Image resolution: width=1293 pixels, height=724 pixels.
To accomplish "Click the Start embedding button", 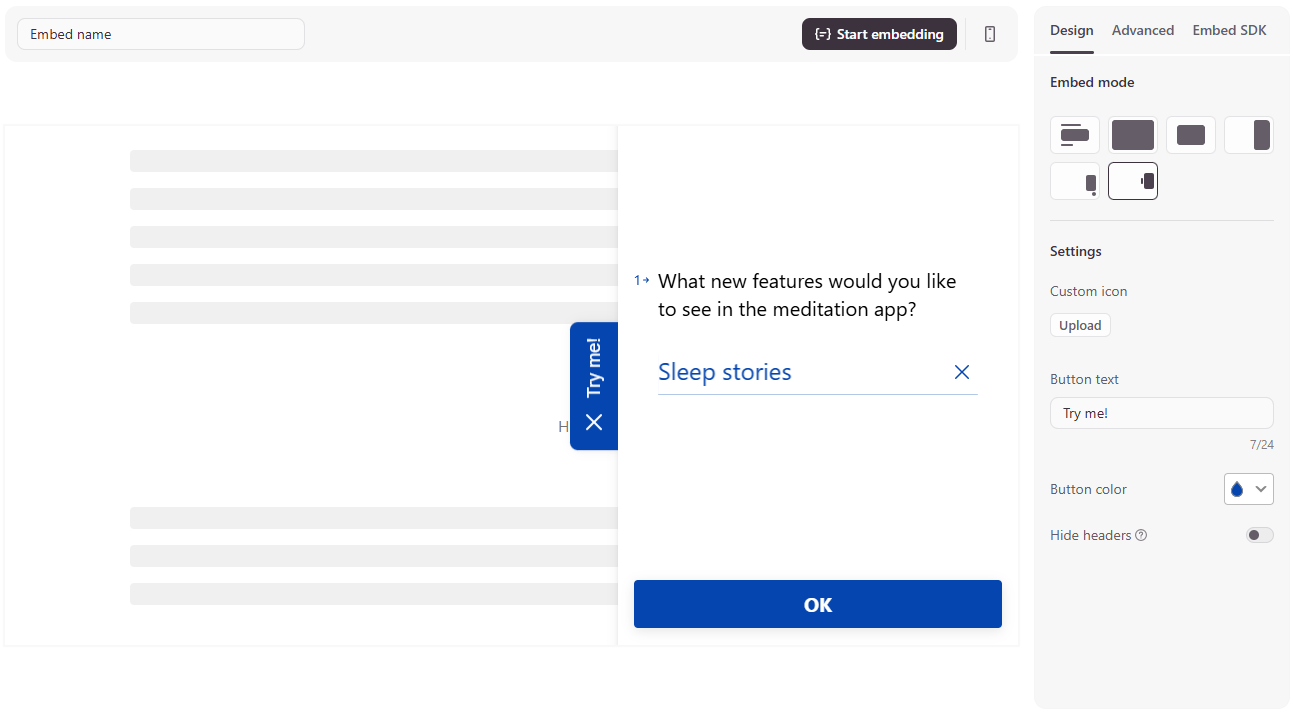I will (x=879, y=34).
